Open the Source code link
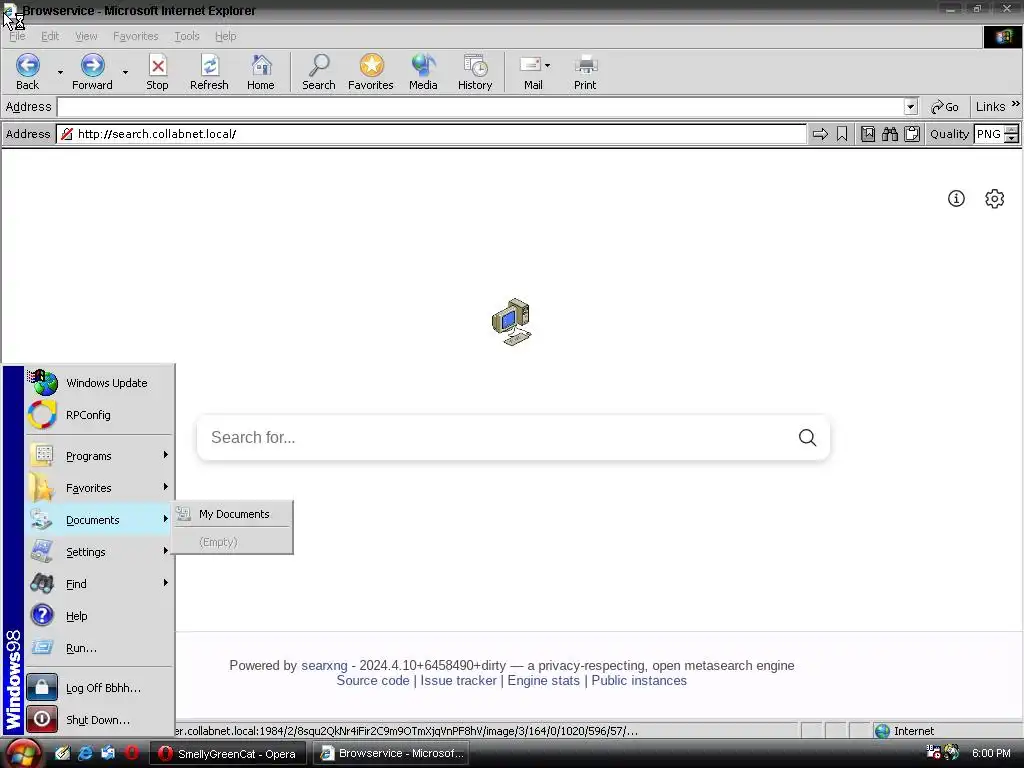The image size is (1024, 768). point(373,680)
